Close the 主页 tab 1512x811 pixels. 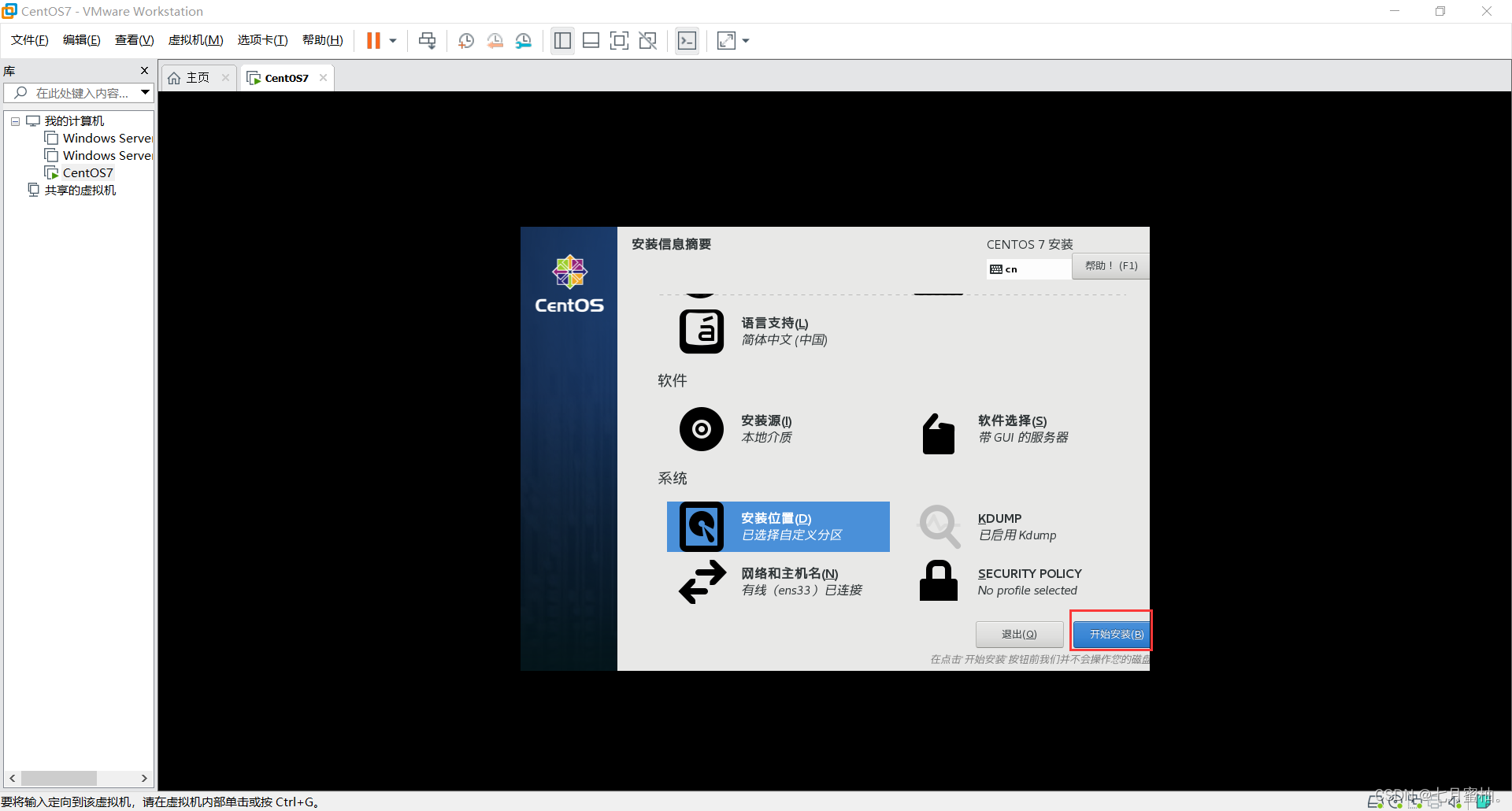tap(225, 77)
